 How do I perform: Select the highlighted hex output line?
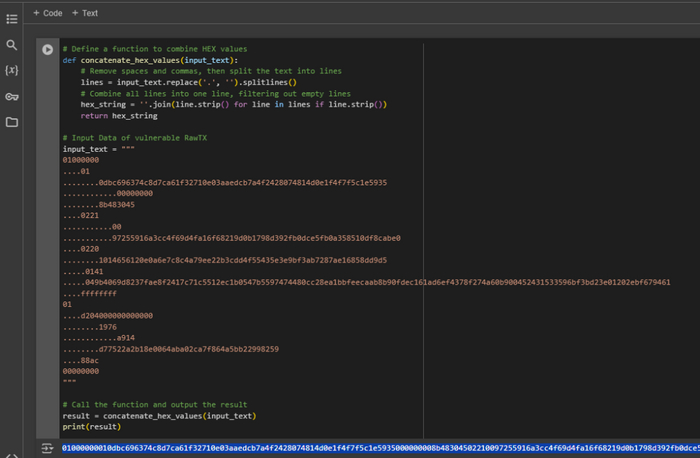380,449
